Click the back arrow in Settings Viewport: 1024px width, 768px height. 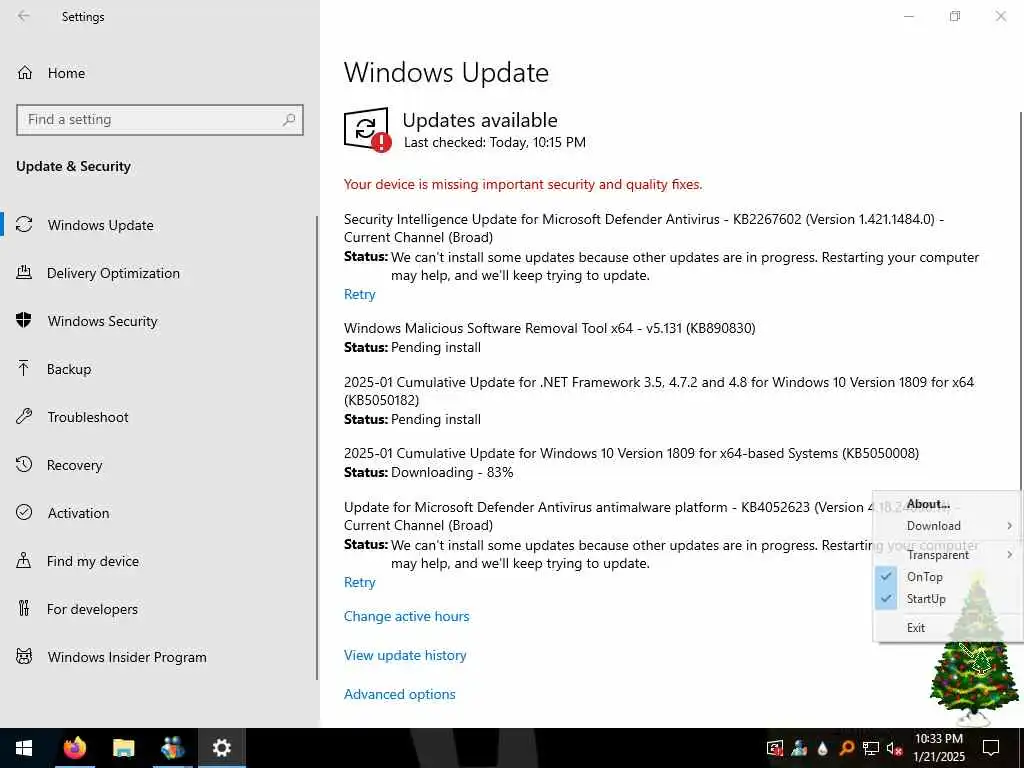24,16
